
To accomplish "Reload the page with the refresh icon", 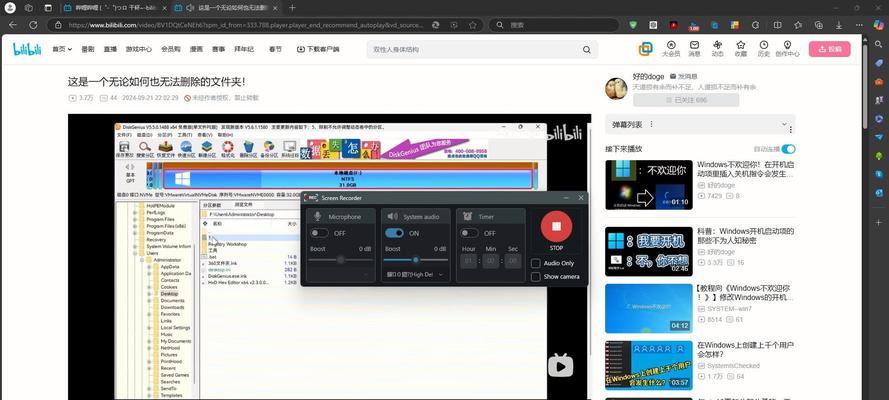I will (x=33, y=25).
